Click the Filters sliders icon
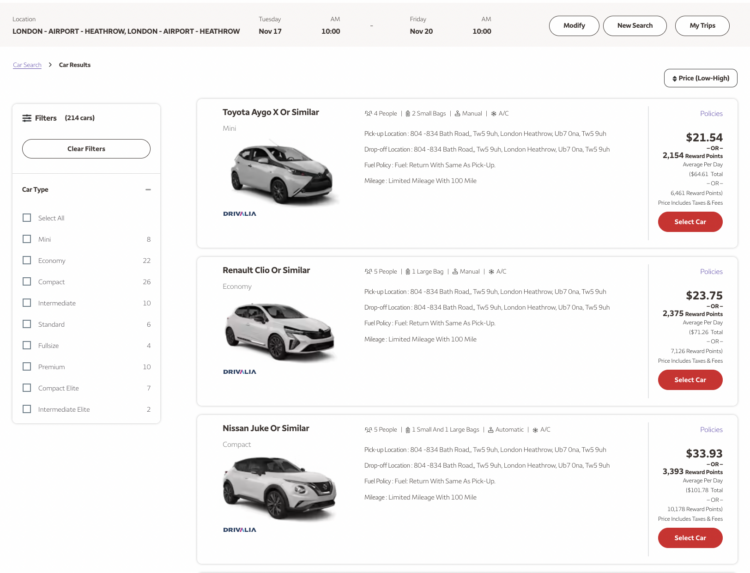750x573 pixels. pos(27,118)
